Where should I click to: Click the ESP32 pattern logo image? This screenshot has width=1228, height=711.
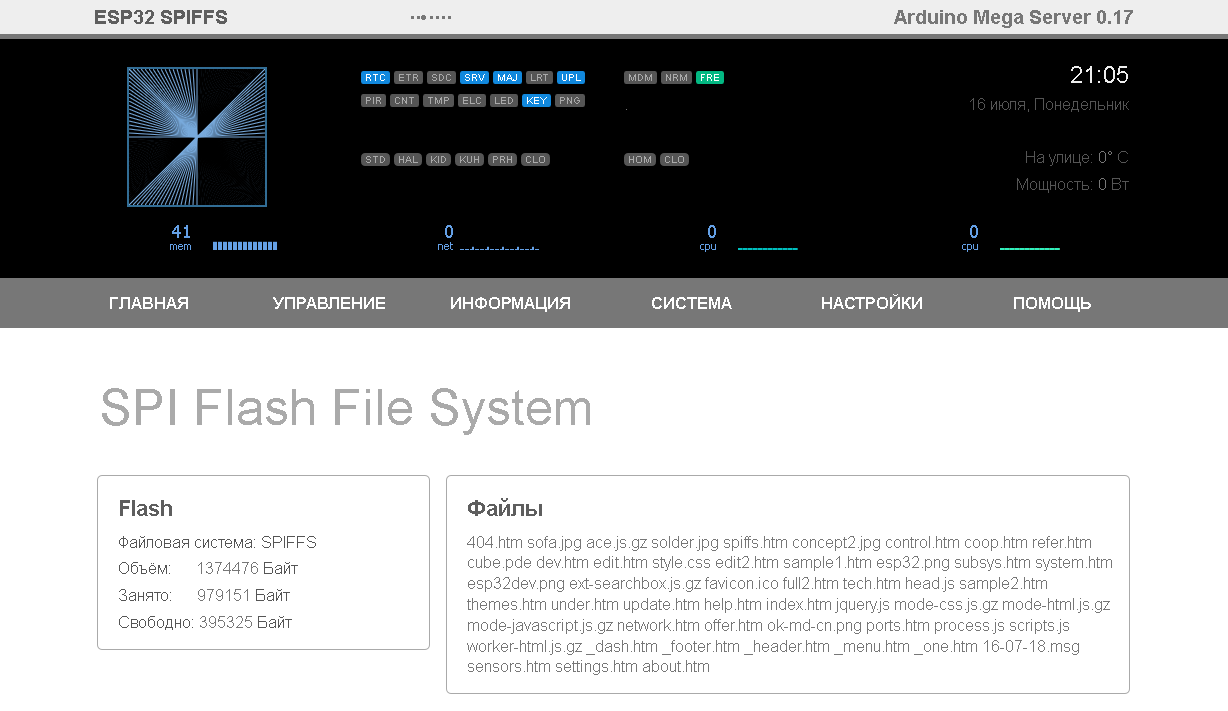196,137
